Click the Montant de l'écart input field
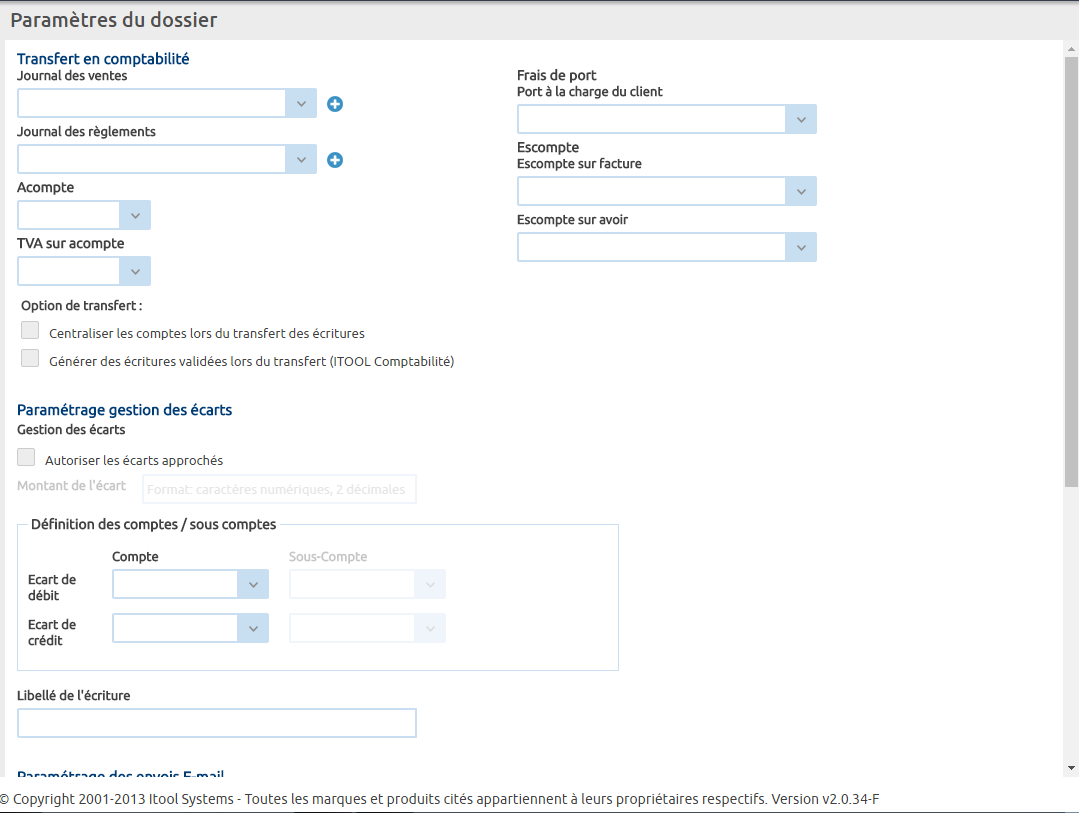This screenshot has height=813, width=1079. (280, 490)
